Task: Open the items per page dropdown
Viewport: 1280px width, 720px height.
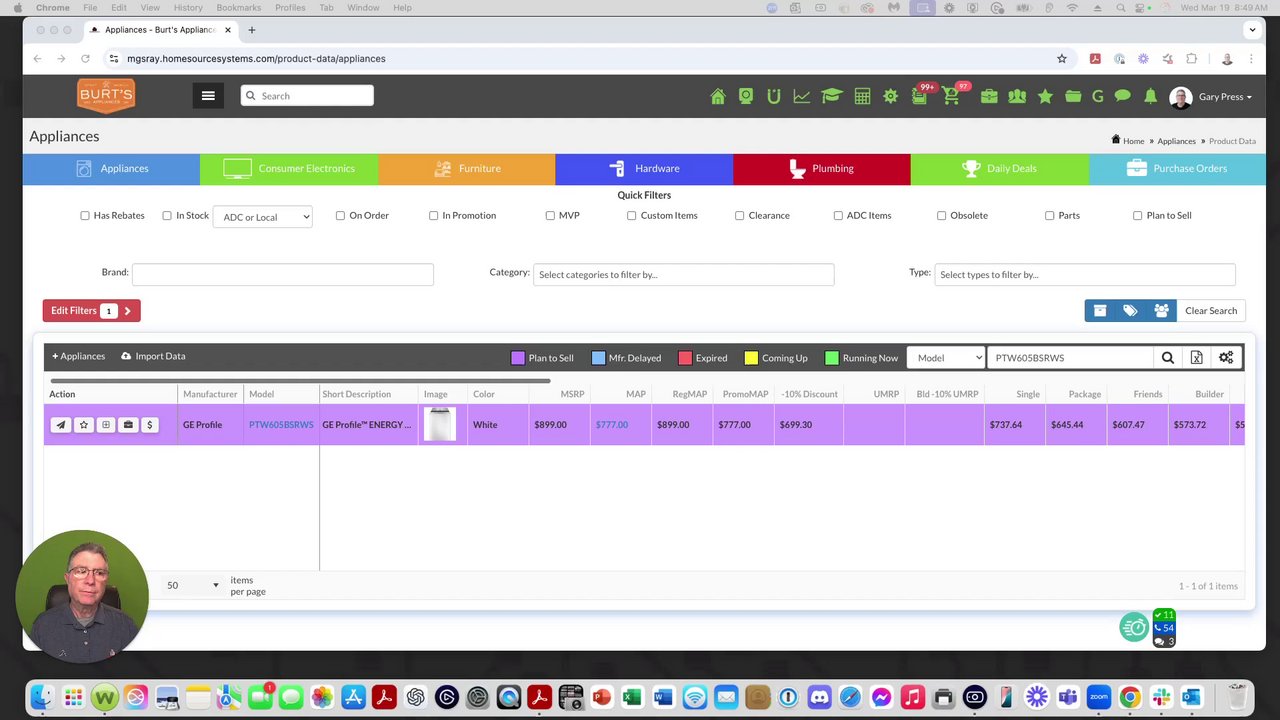Action: point(192,585)
